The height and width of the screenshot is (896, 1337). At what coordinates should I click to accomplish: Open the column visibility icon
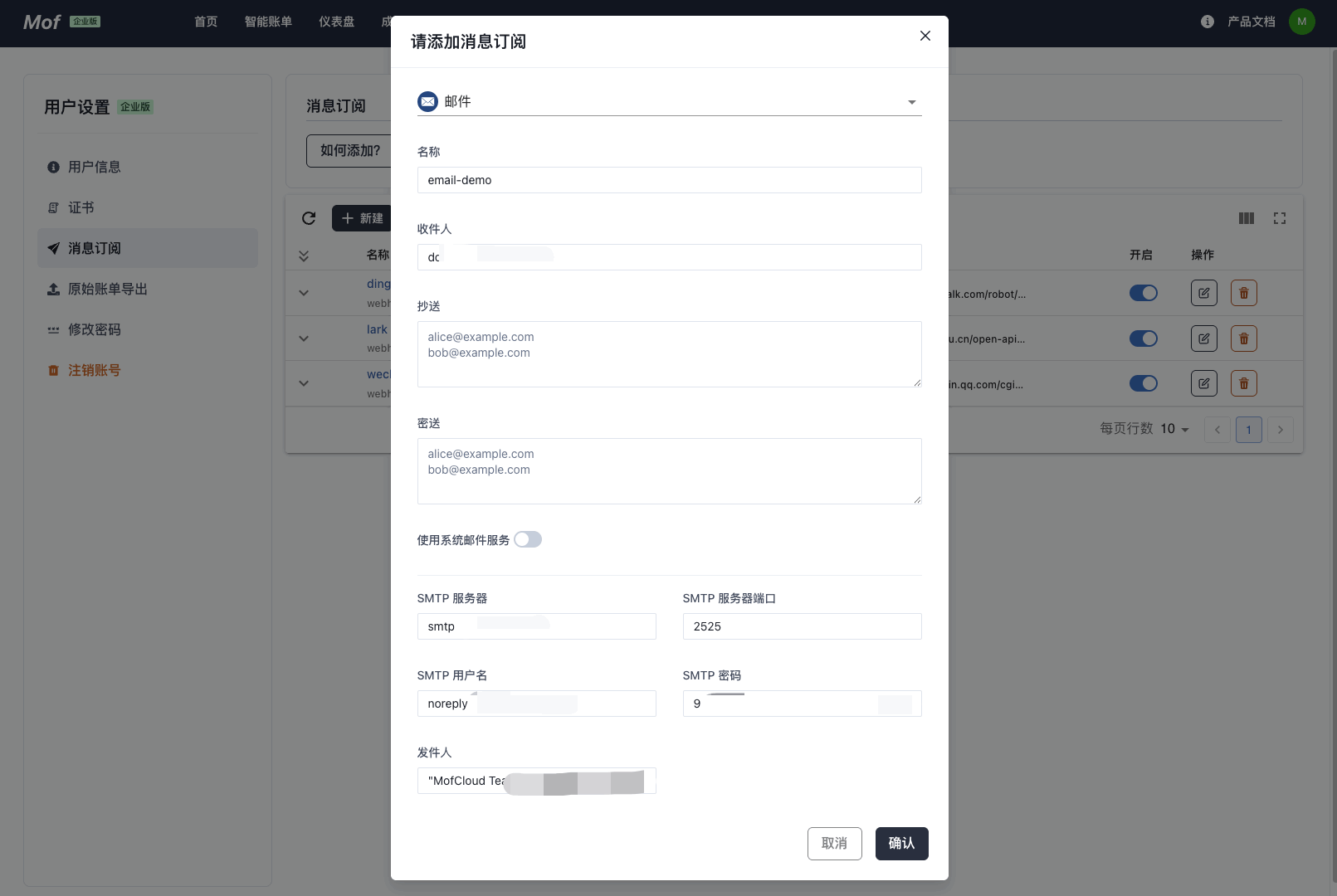[1247, 218]
